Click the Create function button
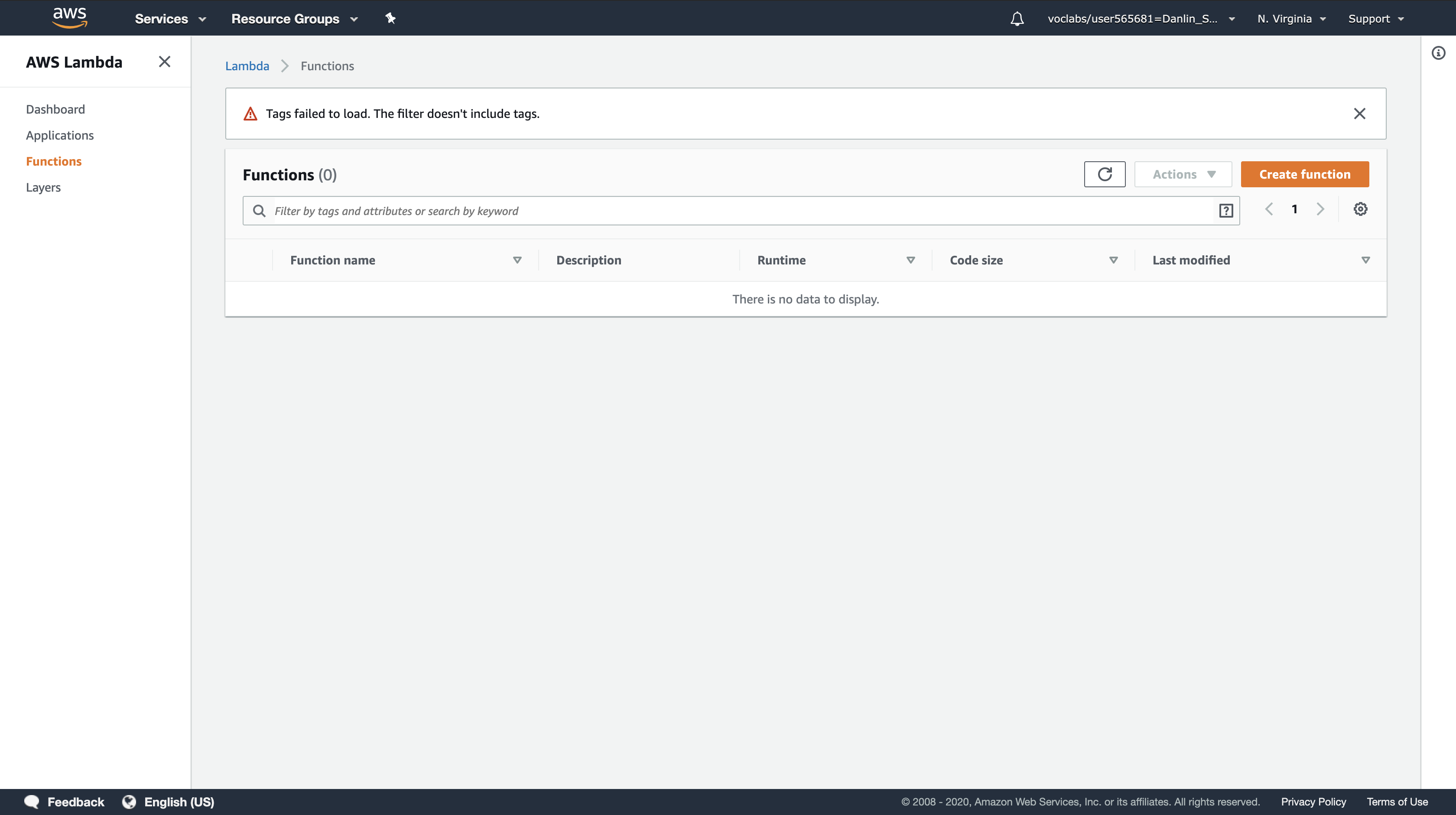Viewport: 1456px width, 815px height. 1304,174
